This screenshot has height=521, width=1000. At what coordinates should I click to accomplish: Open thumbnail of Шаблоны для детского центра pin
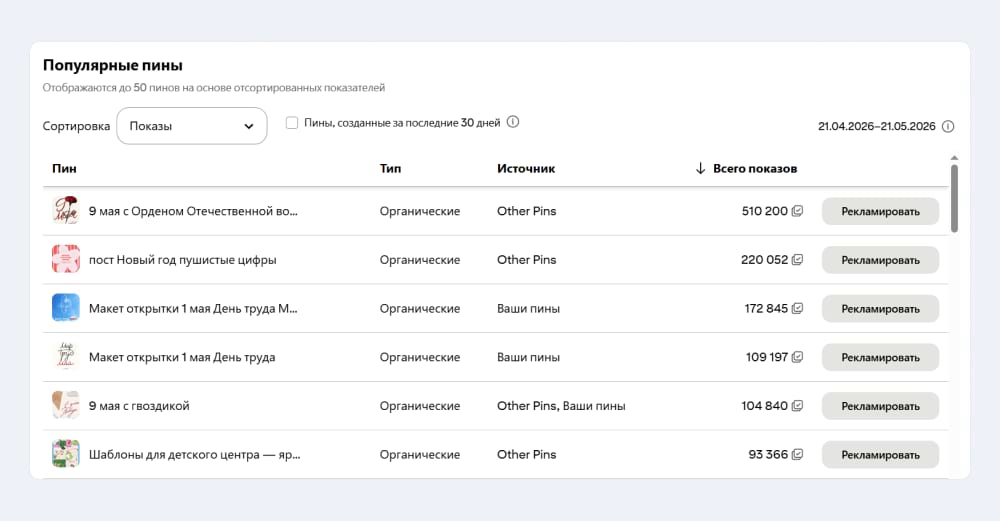tap(66, 454)
